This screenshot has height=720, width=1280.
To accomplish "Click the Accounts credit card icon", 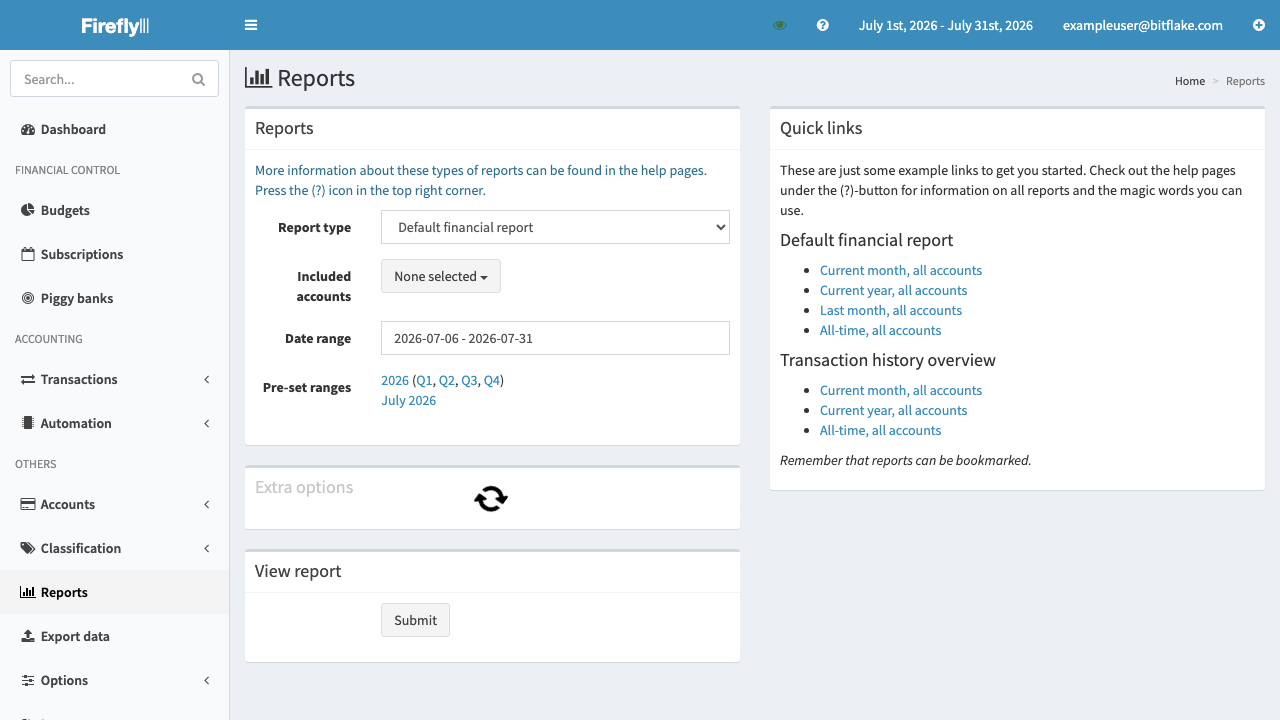I will pos(28,504).
